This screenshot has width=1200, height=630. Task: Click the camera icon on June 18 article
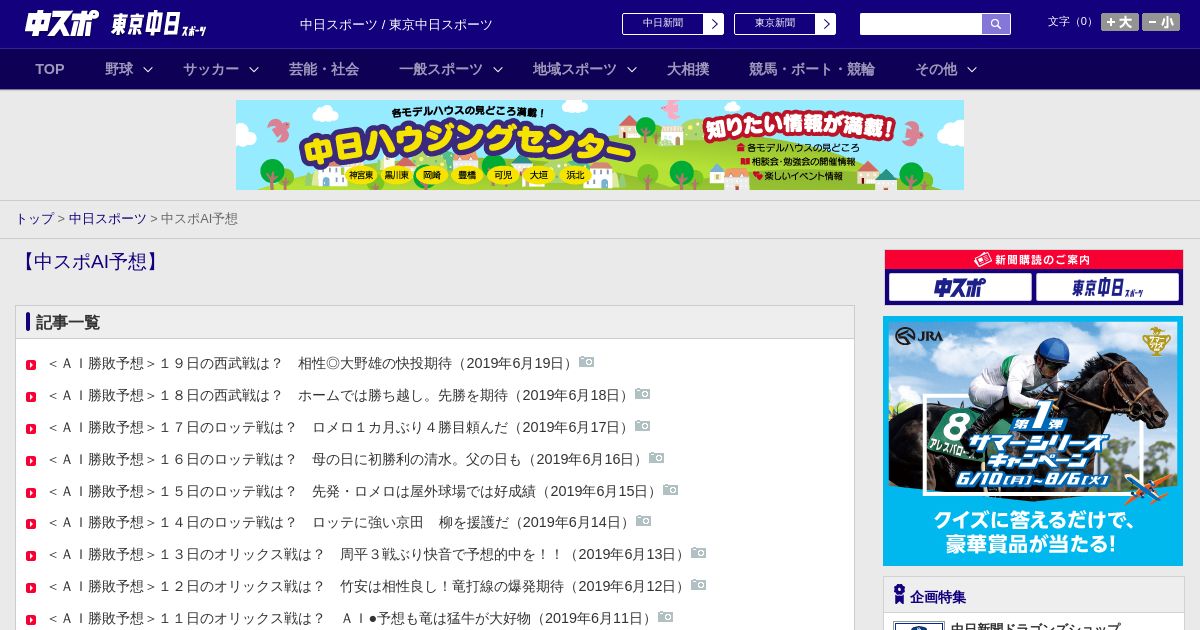pos(643,394)
